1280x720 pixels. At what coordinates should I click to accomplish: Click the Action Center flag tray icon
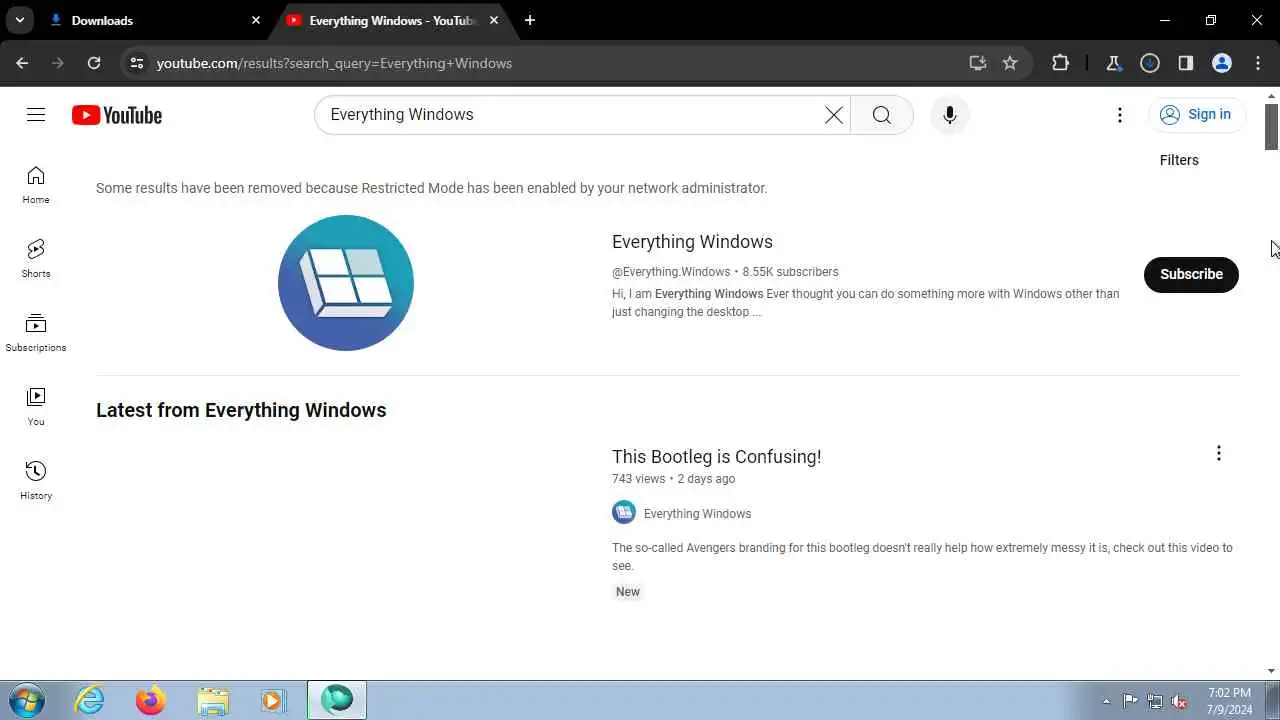(x=1130, y=701)
